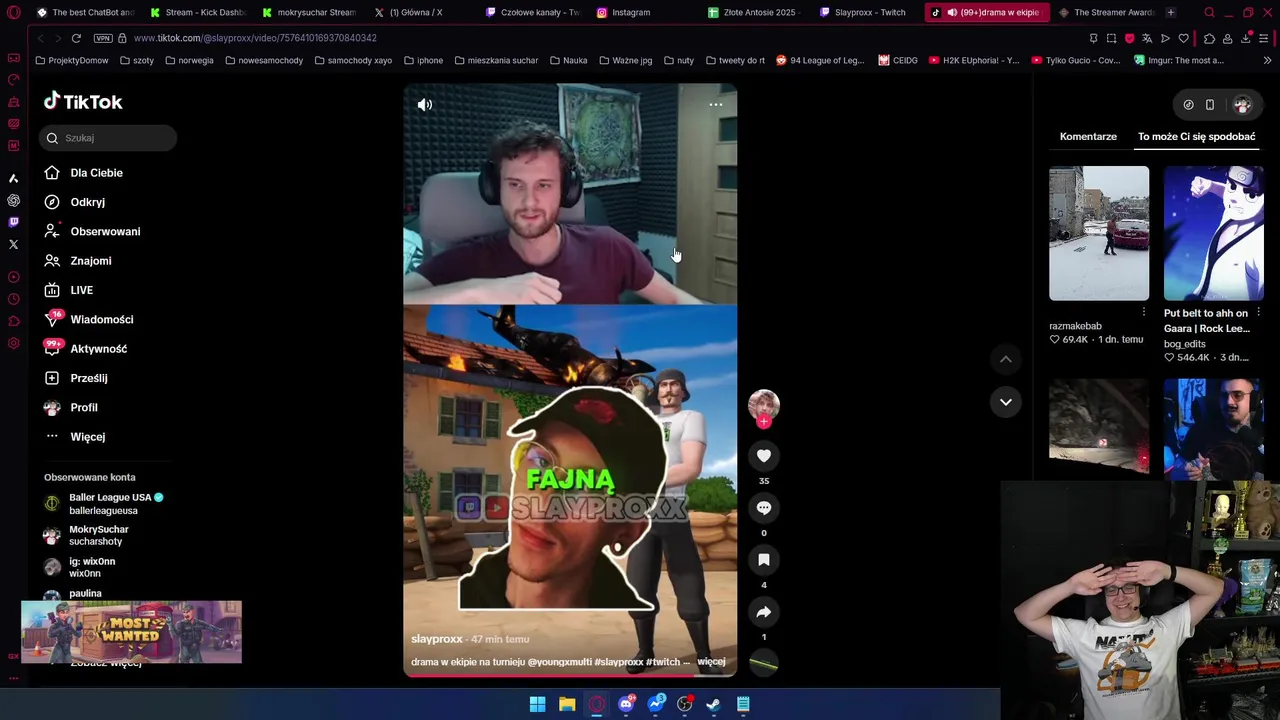Click the TikTok logo
1280x720 pixels.
(x=83, y=101)
